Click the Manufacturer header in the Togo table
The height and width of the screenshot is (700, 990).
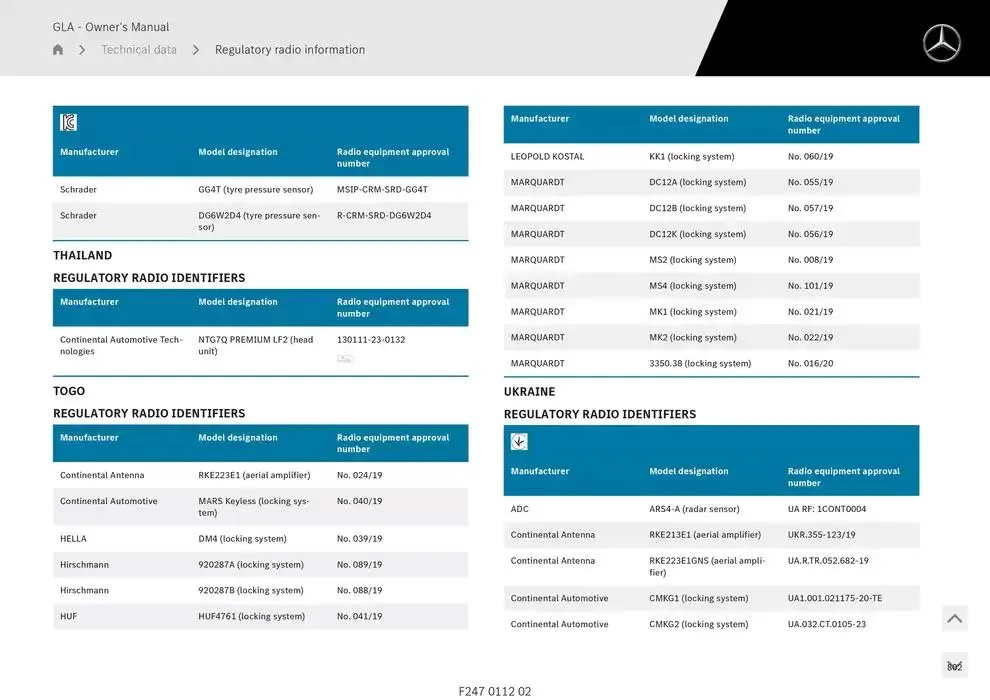[89, 438]
